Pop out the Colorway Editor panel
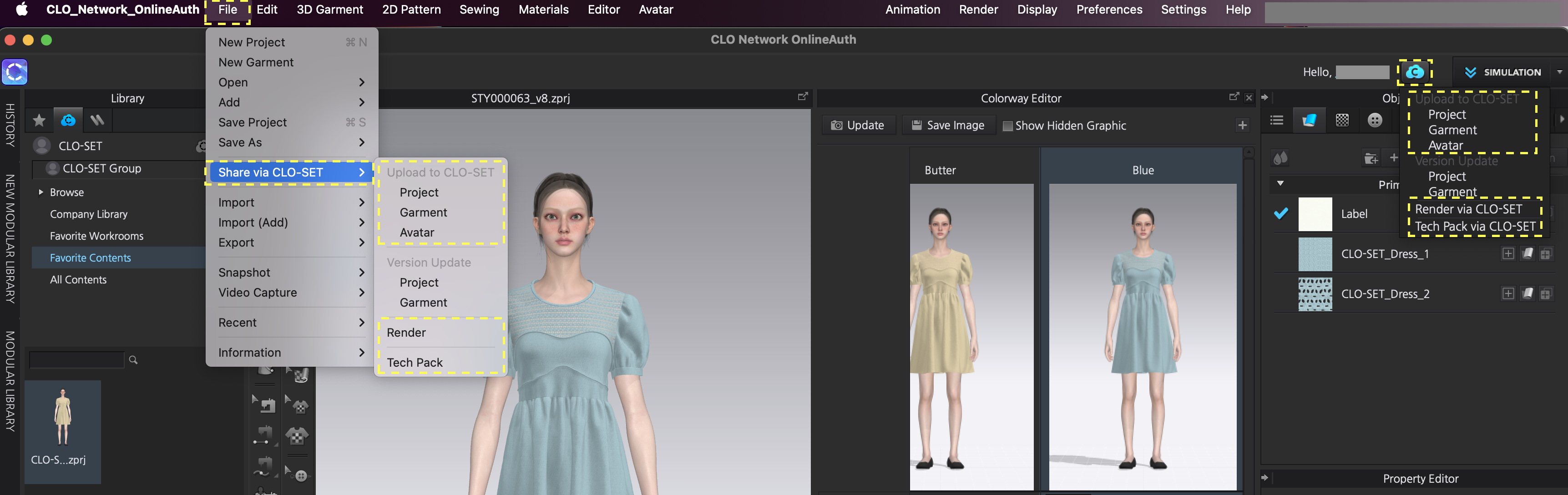Screen dimensions: 1568x495 point(1234,97)
